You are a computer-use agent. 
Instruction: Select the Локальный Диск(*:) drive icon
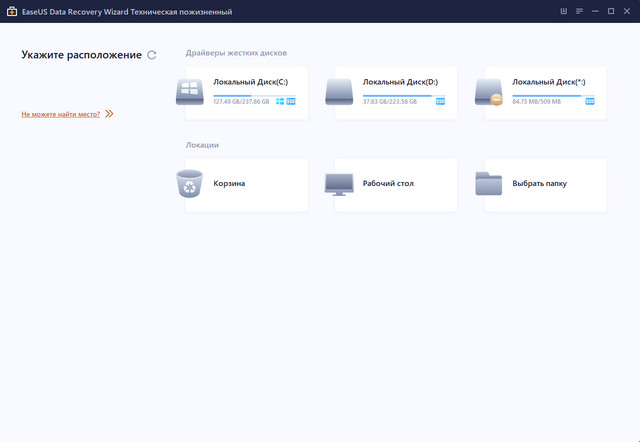(489, 92)
